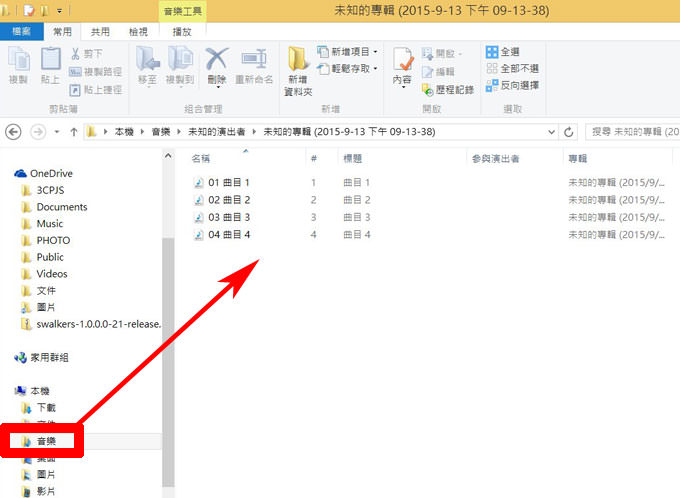
Task: Click 反向選擇 (Invert selection)
Action: [x=515, y=85]
